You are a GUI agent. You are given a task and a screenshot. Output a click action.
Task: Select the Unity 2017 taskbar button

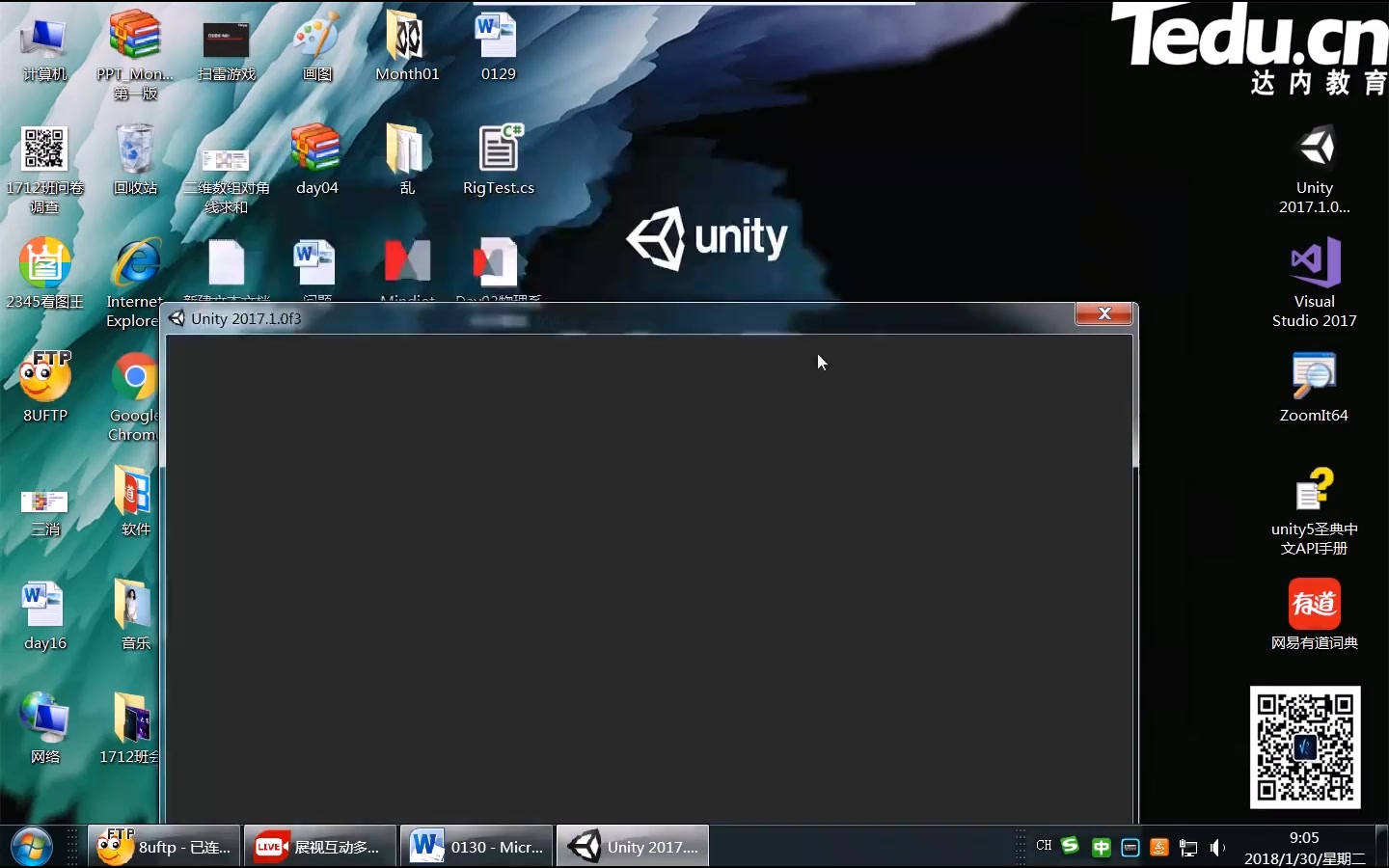(632, 846)
